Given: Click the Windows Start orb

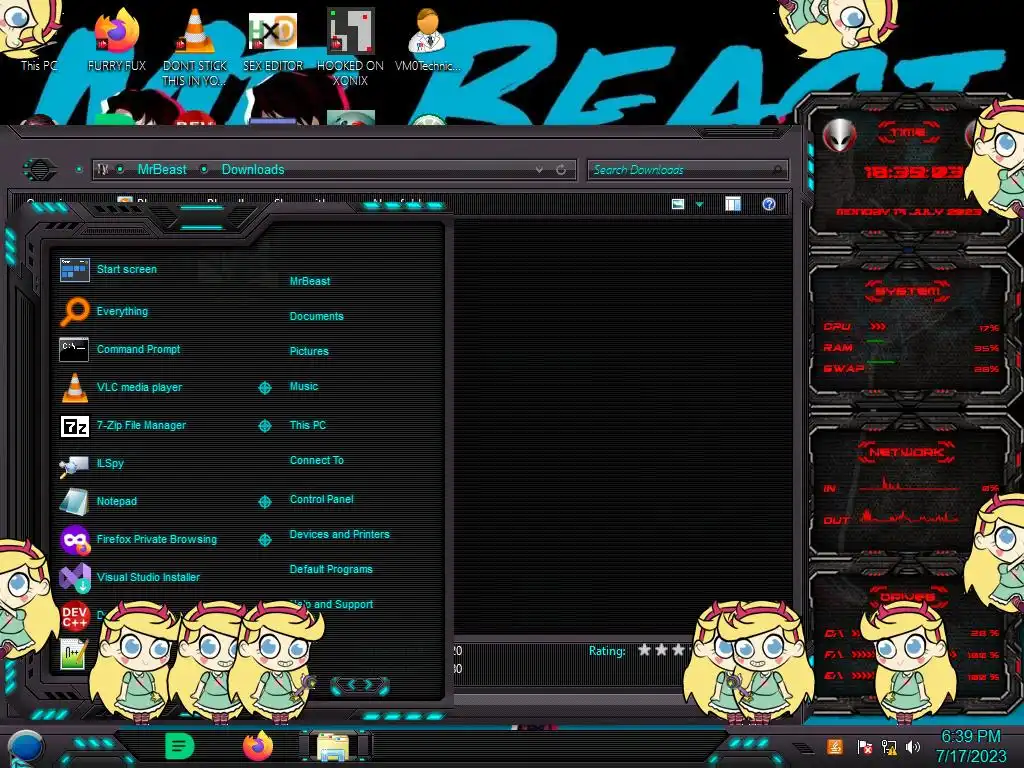Looking at the screenshot, I should click(26, 748).
